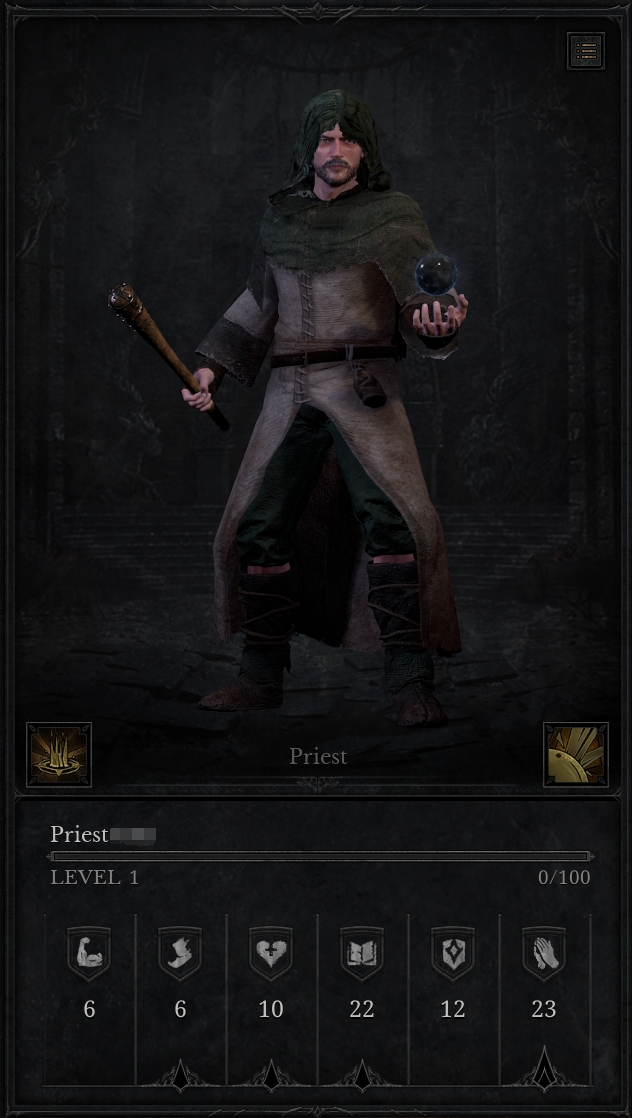Click the shield with diamond stat icon

click(x=453, y=953)
